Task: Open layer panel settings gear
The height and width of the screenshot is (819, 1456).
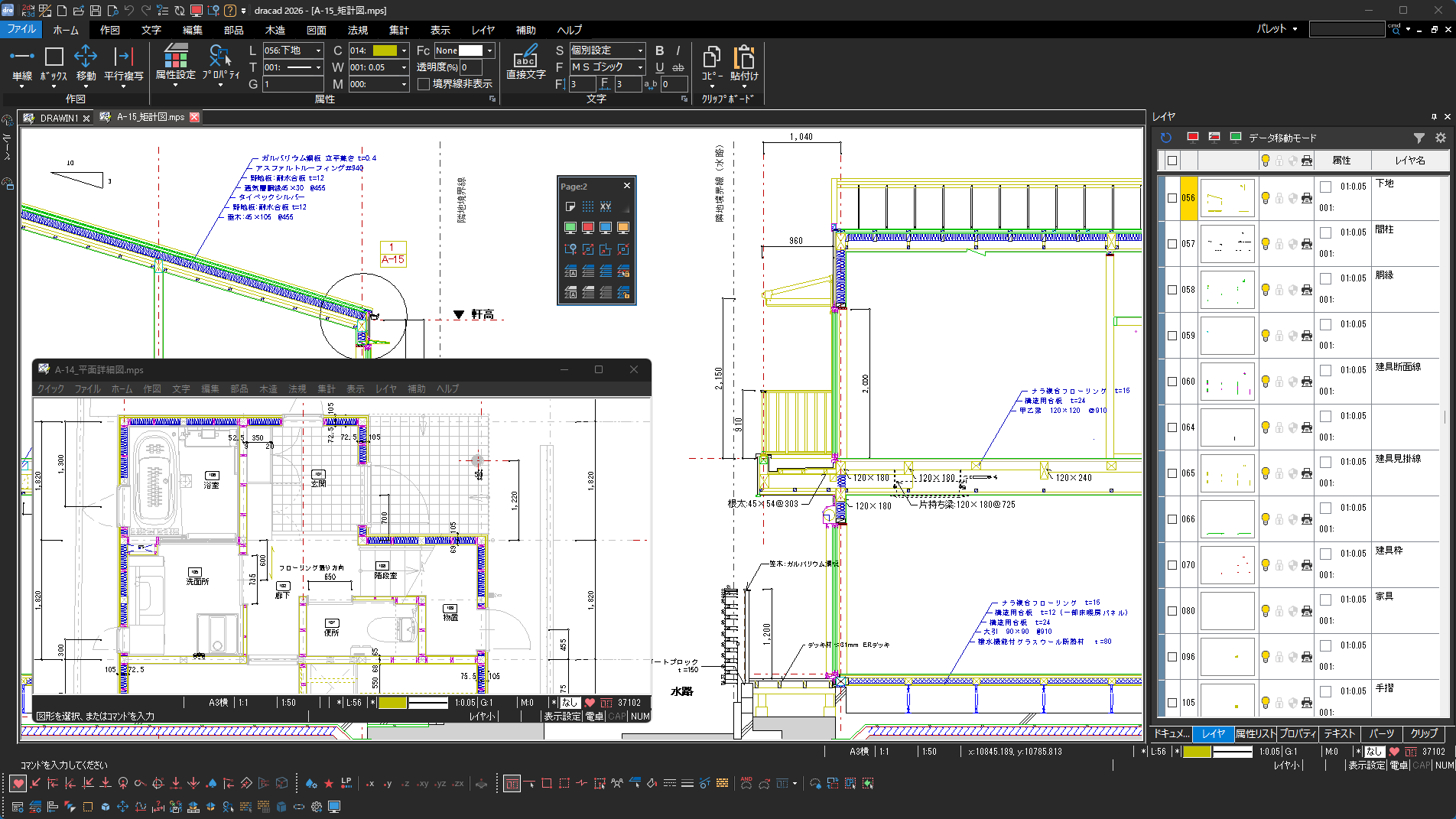Action: (1441, 138)
